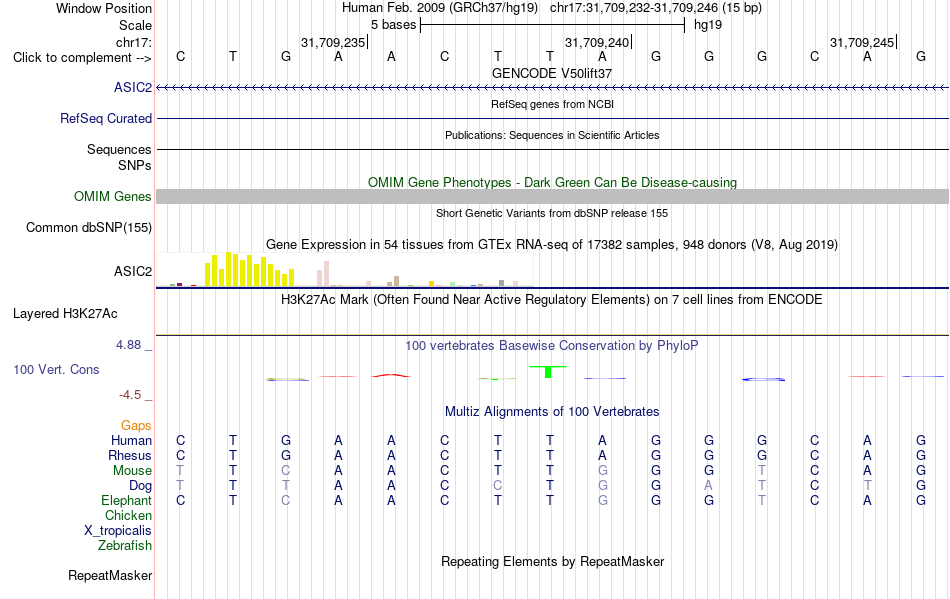Image resolution: width=950 pixels, height=599 pixels.
Task: Click the PhyloP Basewise Conservation title
Action: click(552, 346)
